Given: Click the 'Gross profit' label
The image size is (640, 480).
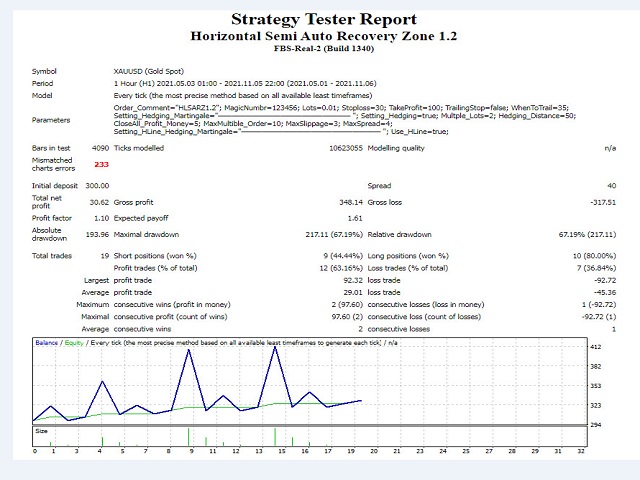Looking at the screenshot, I should [133, 202].
